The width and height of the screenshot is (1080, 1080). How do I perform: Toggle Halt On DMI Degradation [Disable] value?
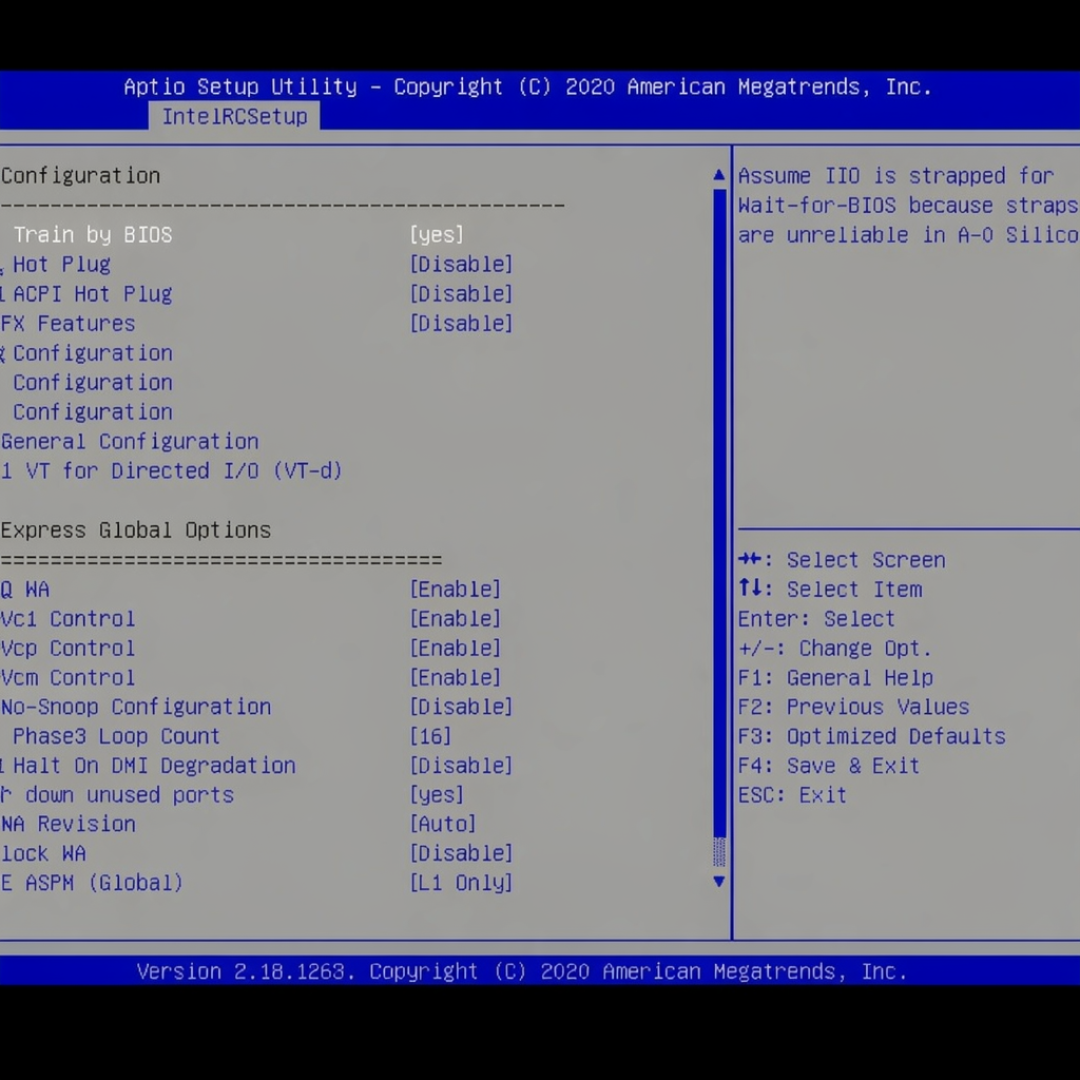click(461, 766)
